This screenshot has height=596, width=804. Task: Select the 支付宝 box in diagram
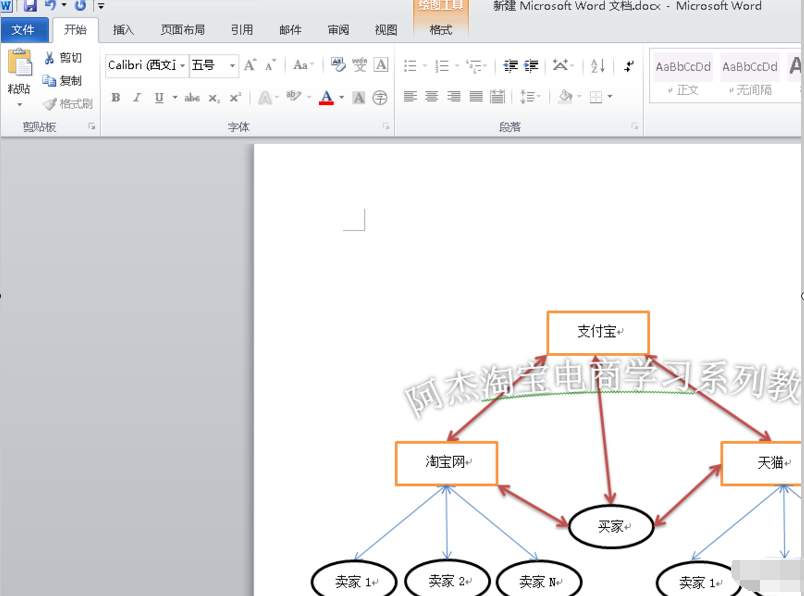tap(597, 332)
